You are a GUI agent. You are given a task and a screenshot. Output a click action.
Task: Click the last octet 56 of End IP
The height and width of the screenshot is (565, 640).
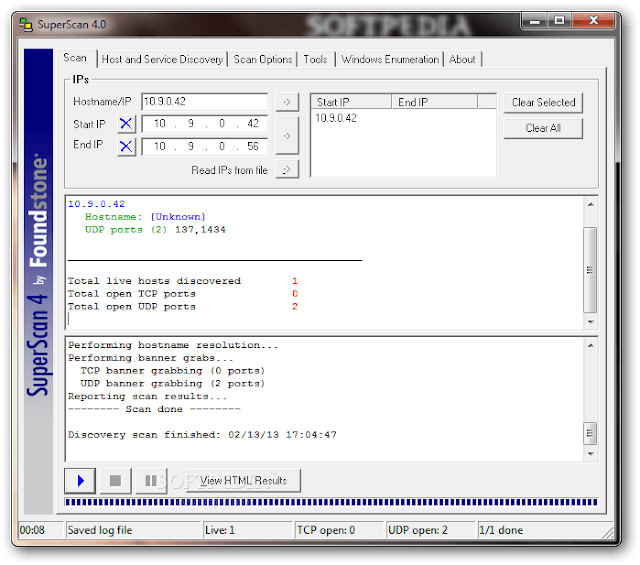coord(253,146)
